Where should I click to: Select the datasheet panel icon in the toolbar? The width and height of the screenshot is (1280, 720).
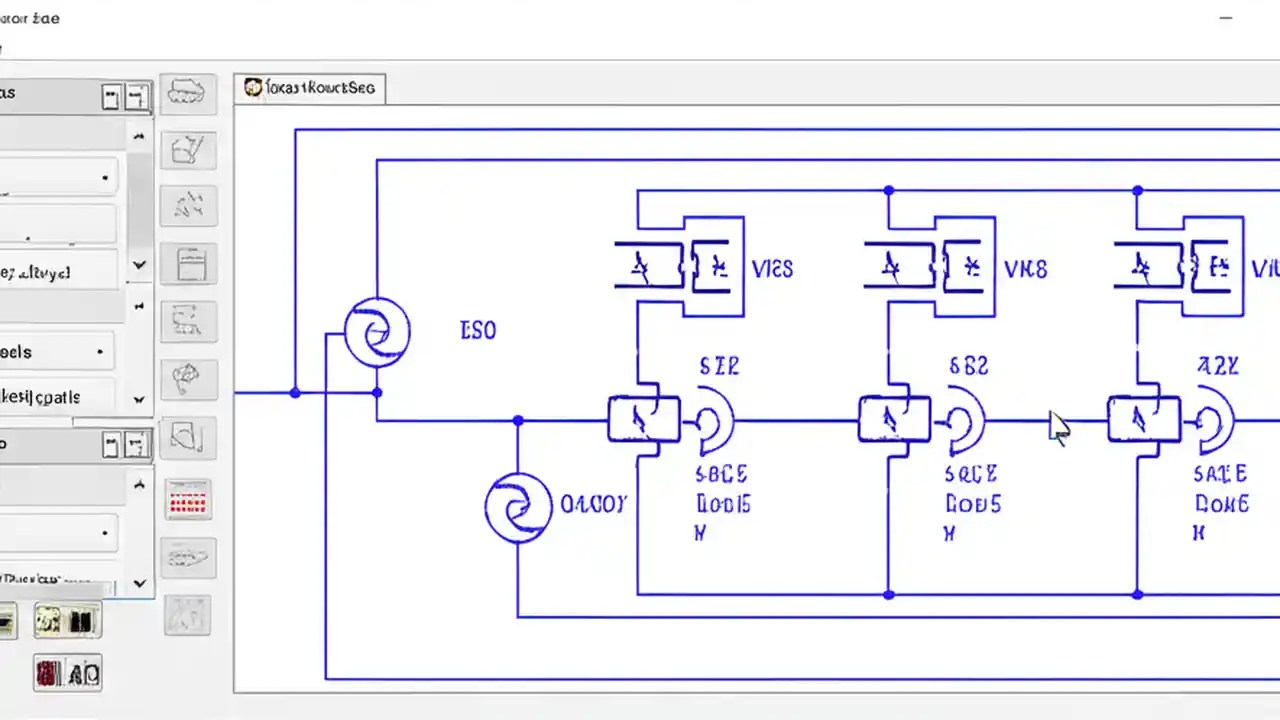[188, 263]
